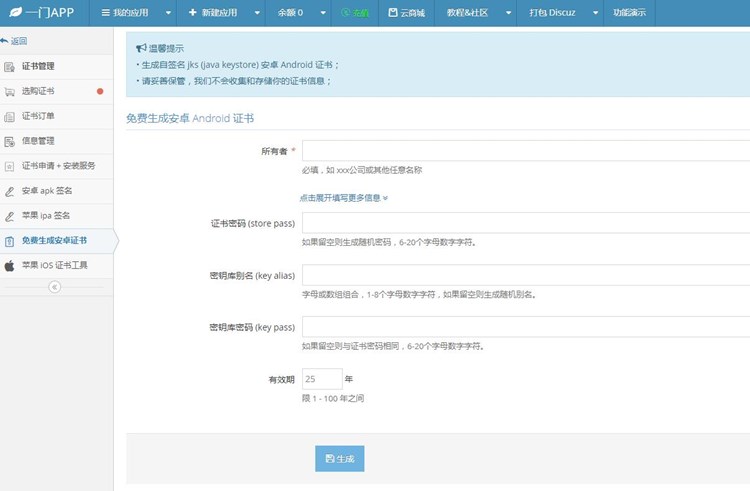Click the pen icon beside 安卓 apk 签名
The height and width of the screenshot is (491, 750).
(x=10, y=191)
